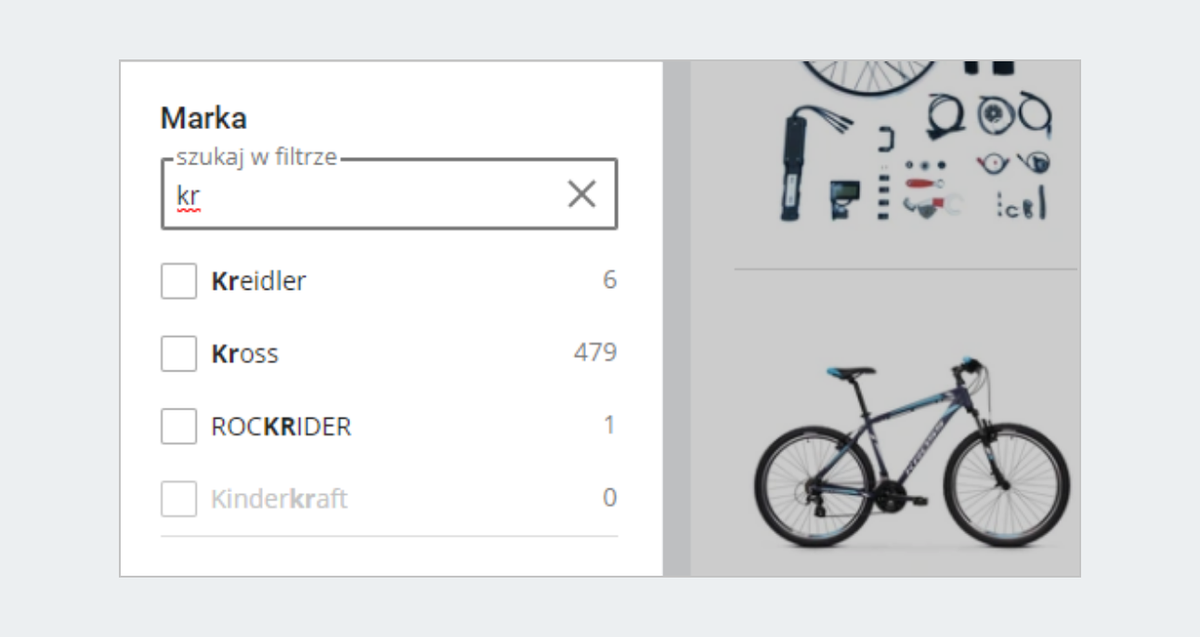Enable the Kreidler brand checkbox
1200x637 pixels.
(179, 281)
